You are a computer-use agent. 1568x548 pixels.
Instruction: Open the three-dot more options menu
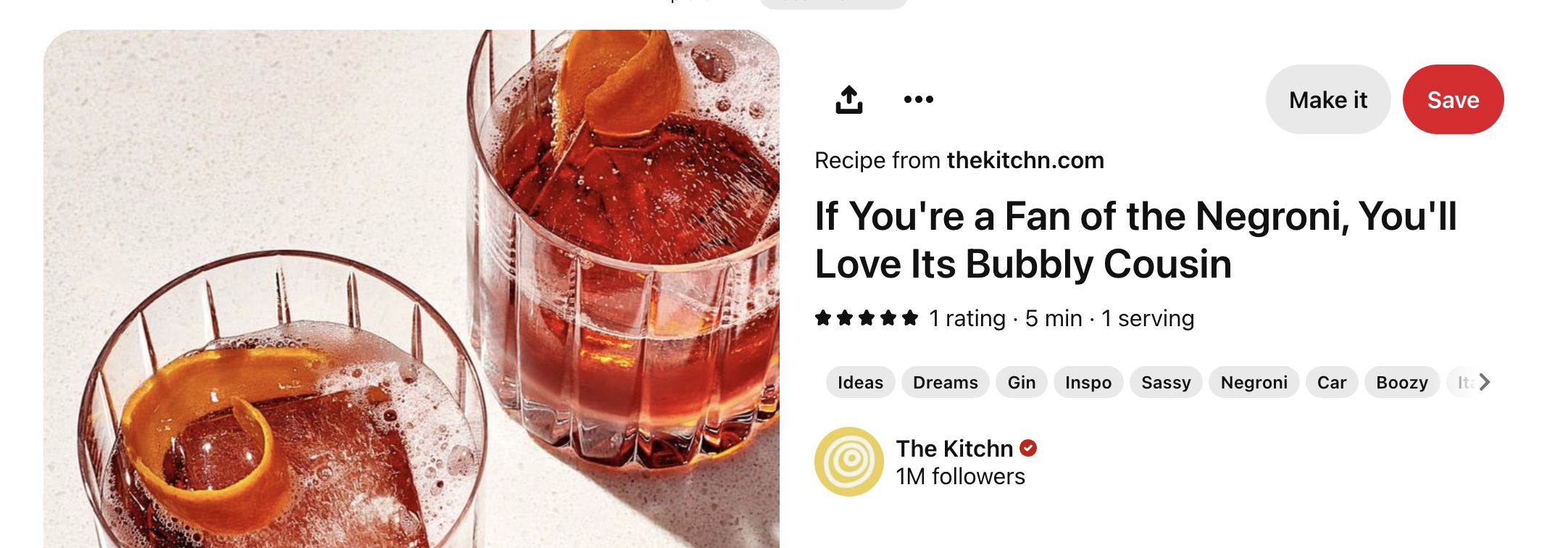(918, 99)
